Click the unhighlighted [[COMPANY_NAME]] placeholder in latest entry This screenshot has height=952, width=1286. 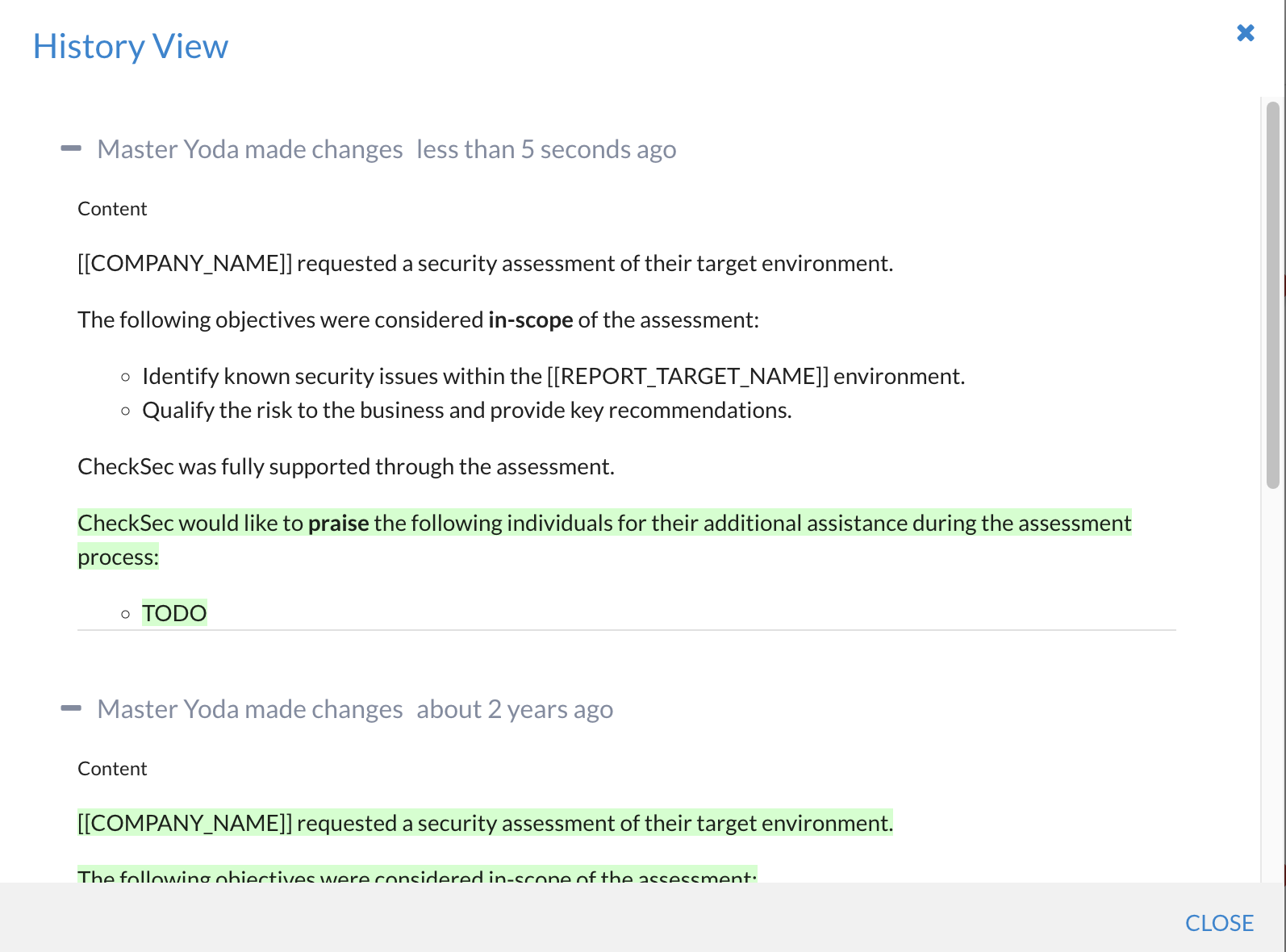point(185,264)
